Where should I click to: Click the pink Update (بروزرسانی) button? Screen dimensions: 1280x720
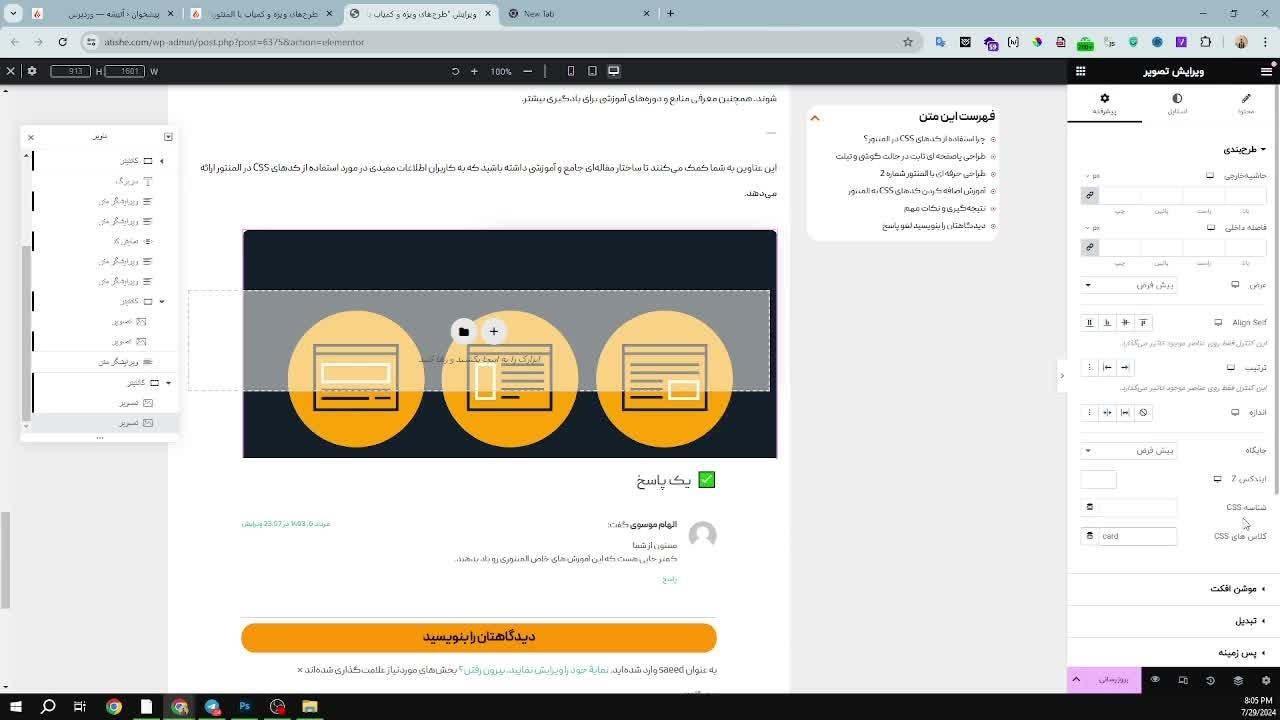coord(1113,680)
